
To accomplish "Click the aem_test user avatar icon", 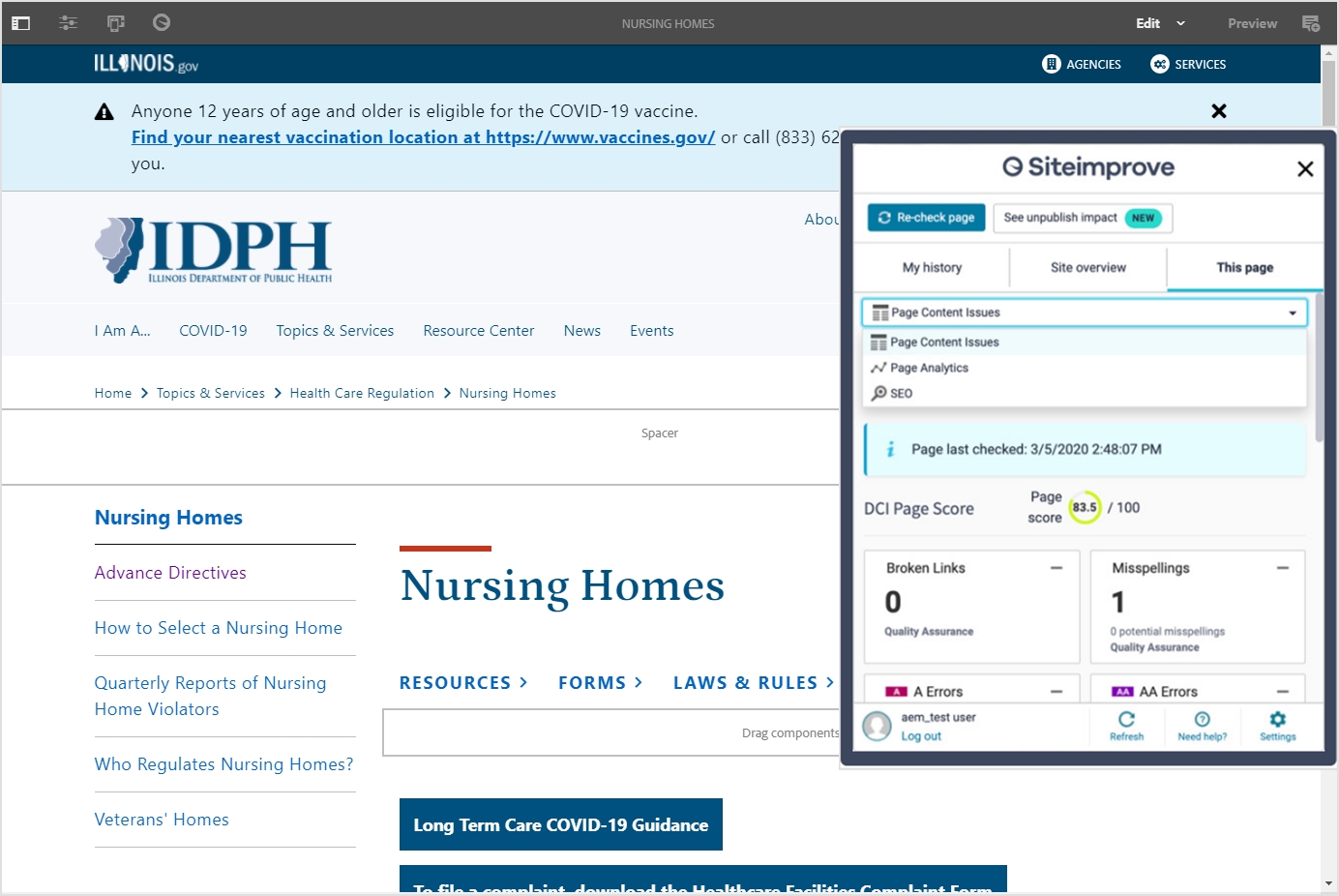I will (878, 726).
